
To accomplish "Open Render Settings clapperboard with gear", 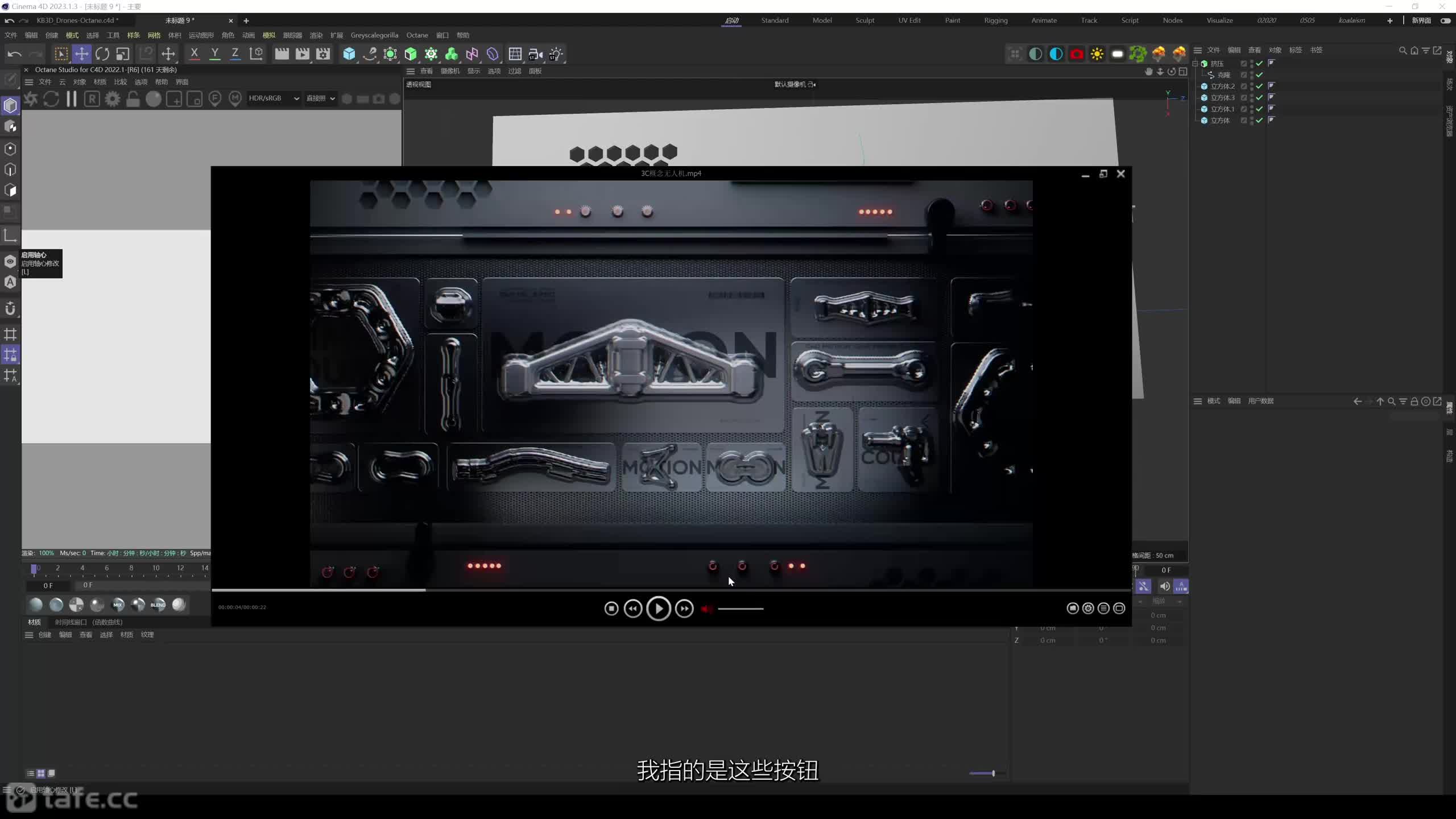I will pos(323,54).
